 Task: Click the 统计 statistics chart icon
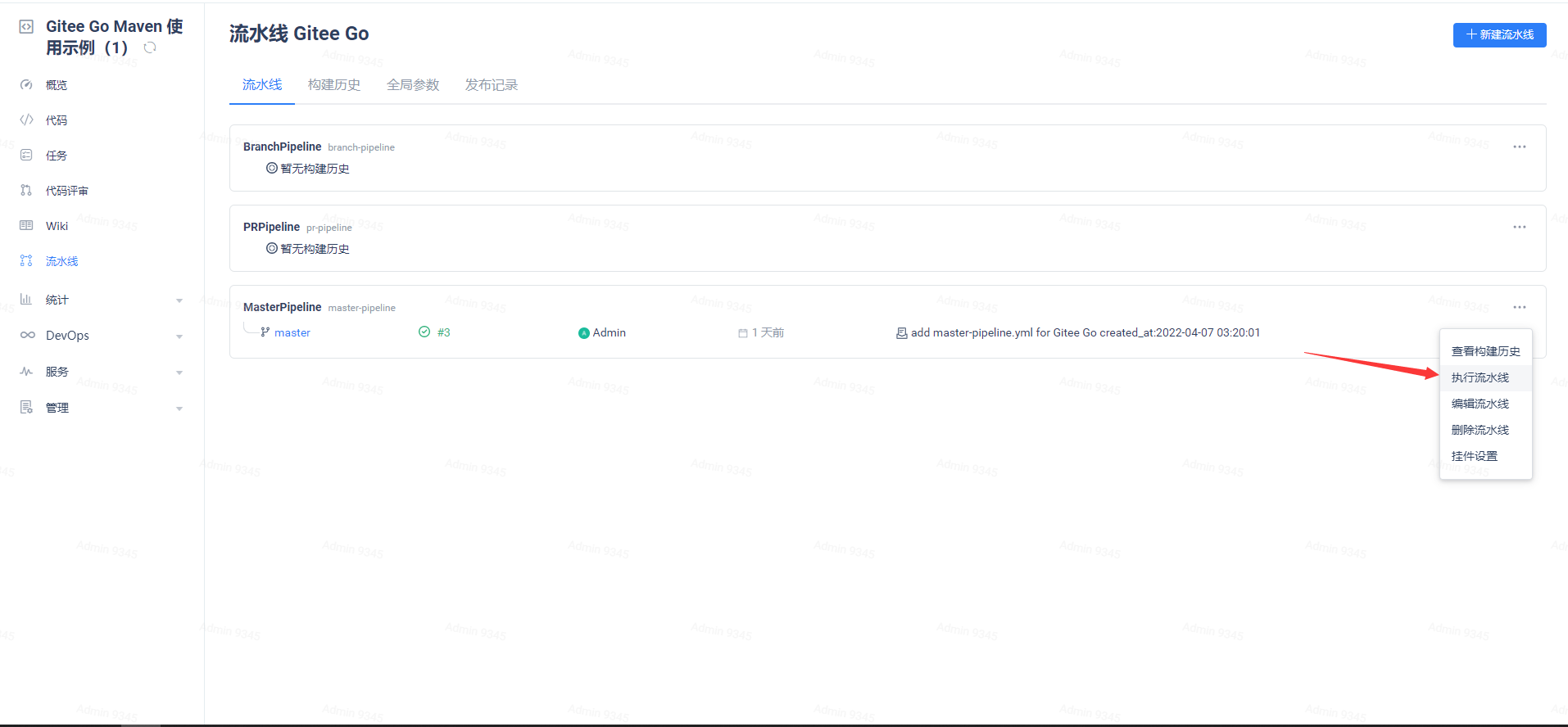point(26,300)
